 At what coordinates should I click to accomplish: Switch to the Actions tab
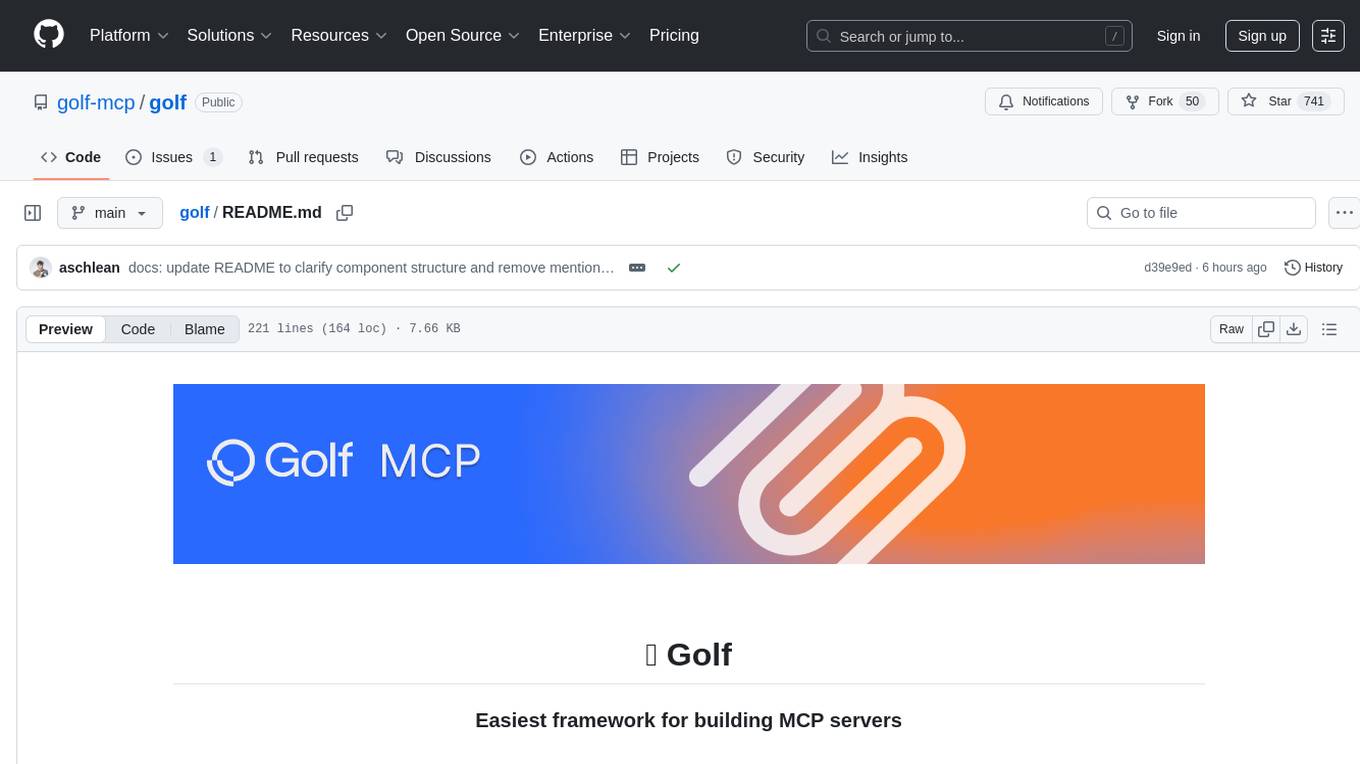click(x=557, y=157)
